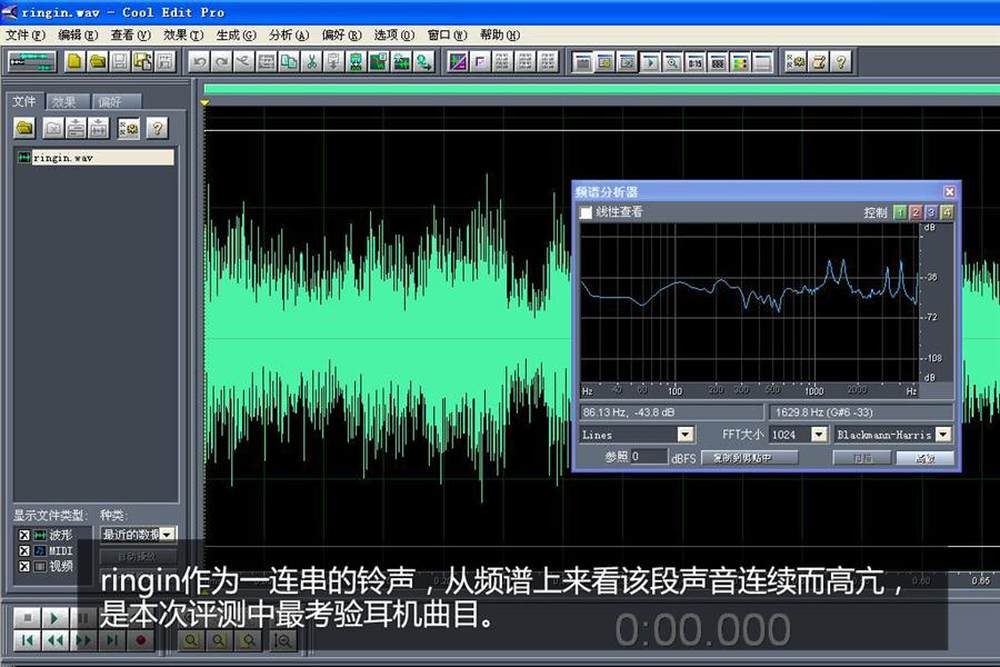Click the yellow playback cursor marker
This screenshot has width=1000, height=667.
pyautogui.click(x=205, y=102)
